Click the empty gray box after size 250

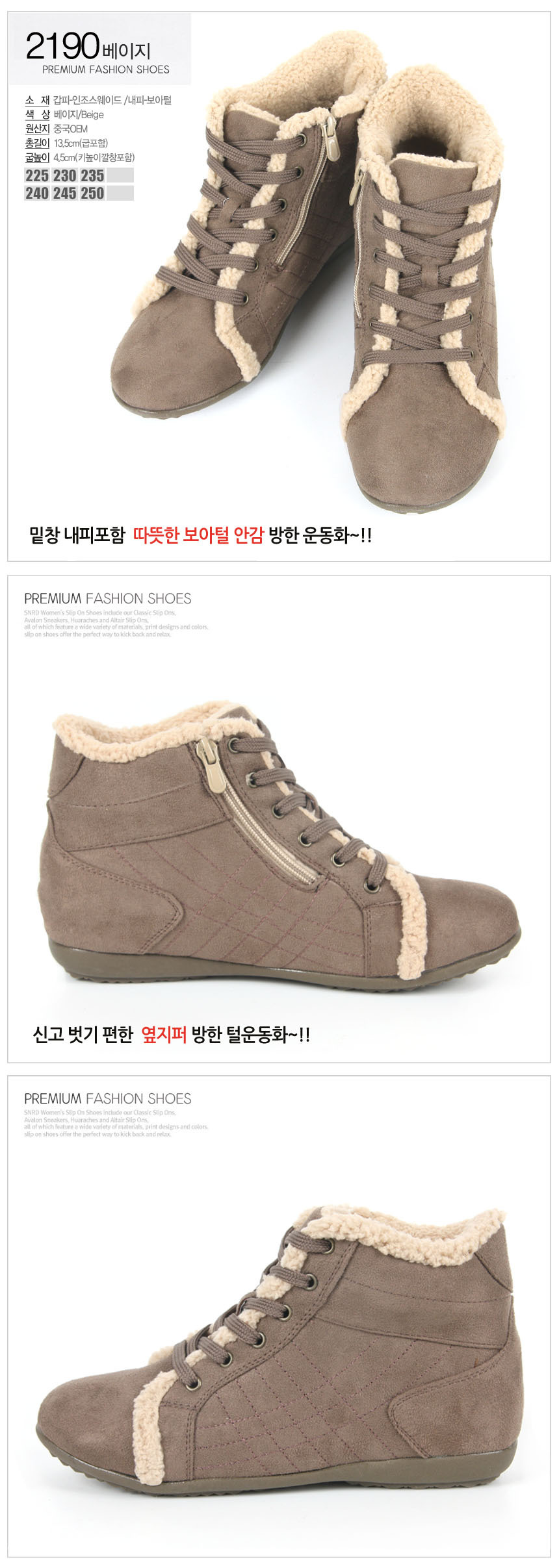coord(120,193)
